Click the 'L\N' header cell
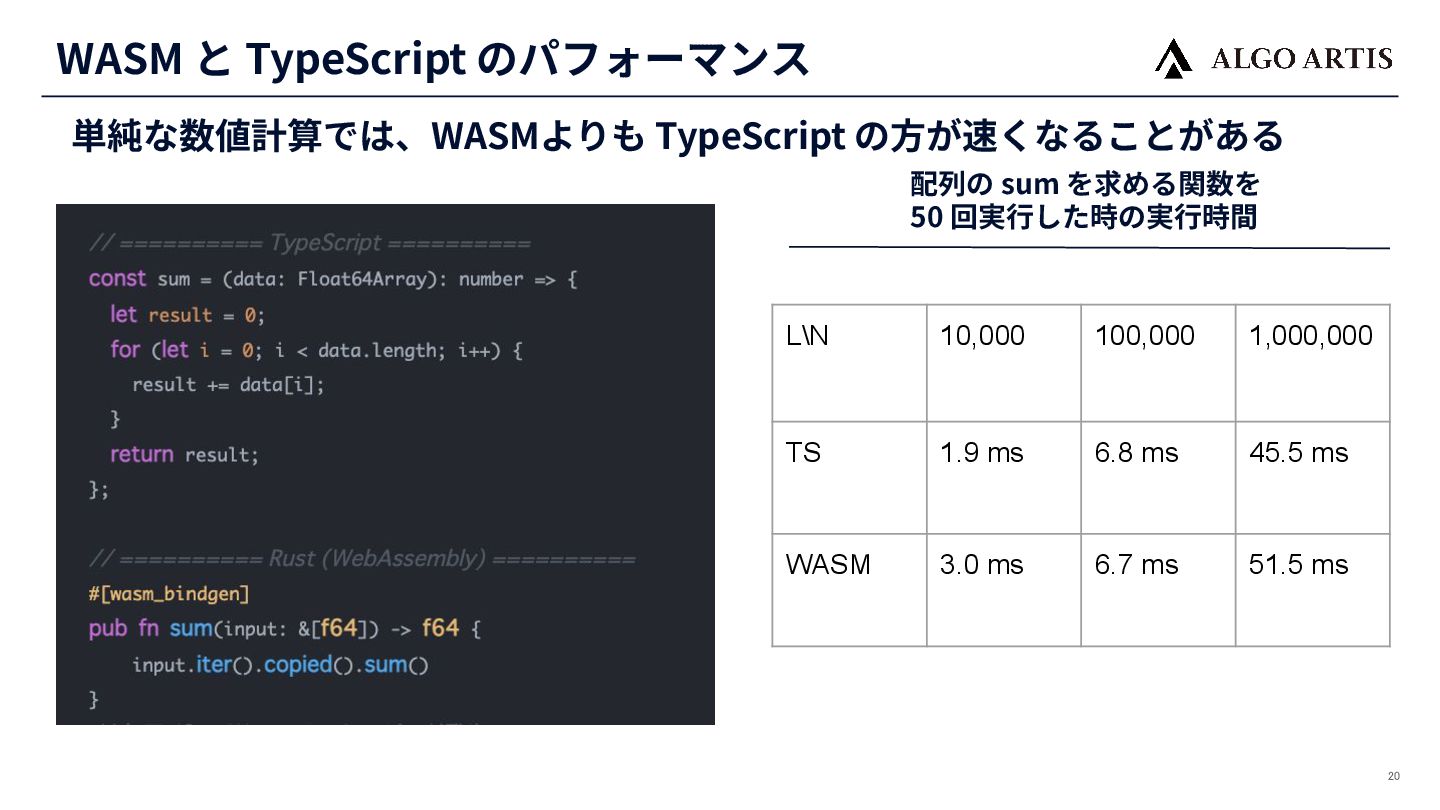This screenshot has height=810, width=1440. (849, 363)
